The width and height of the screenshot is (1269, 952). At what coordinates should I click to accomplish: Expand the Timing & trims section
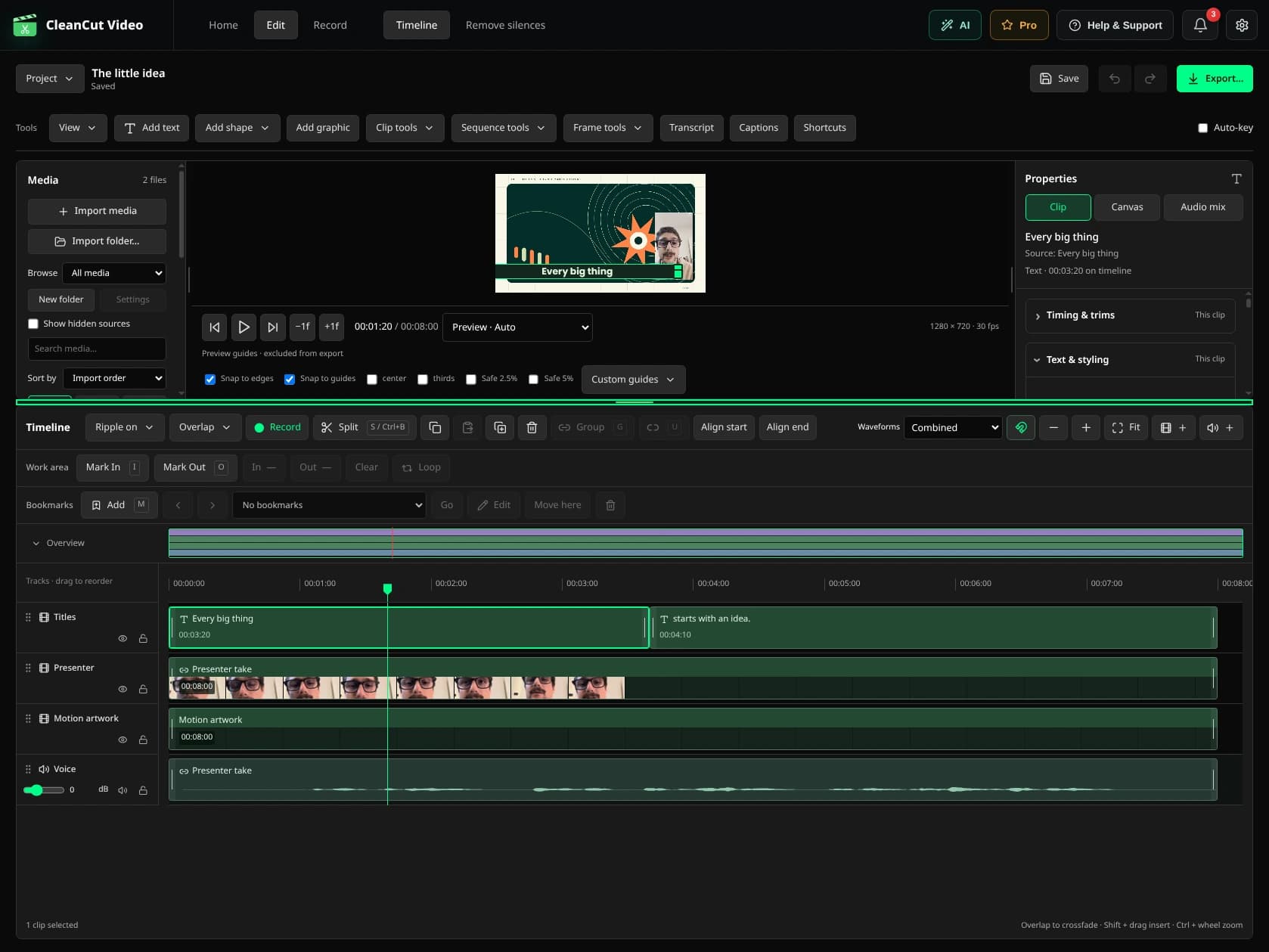(1130, 315)
